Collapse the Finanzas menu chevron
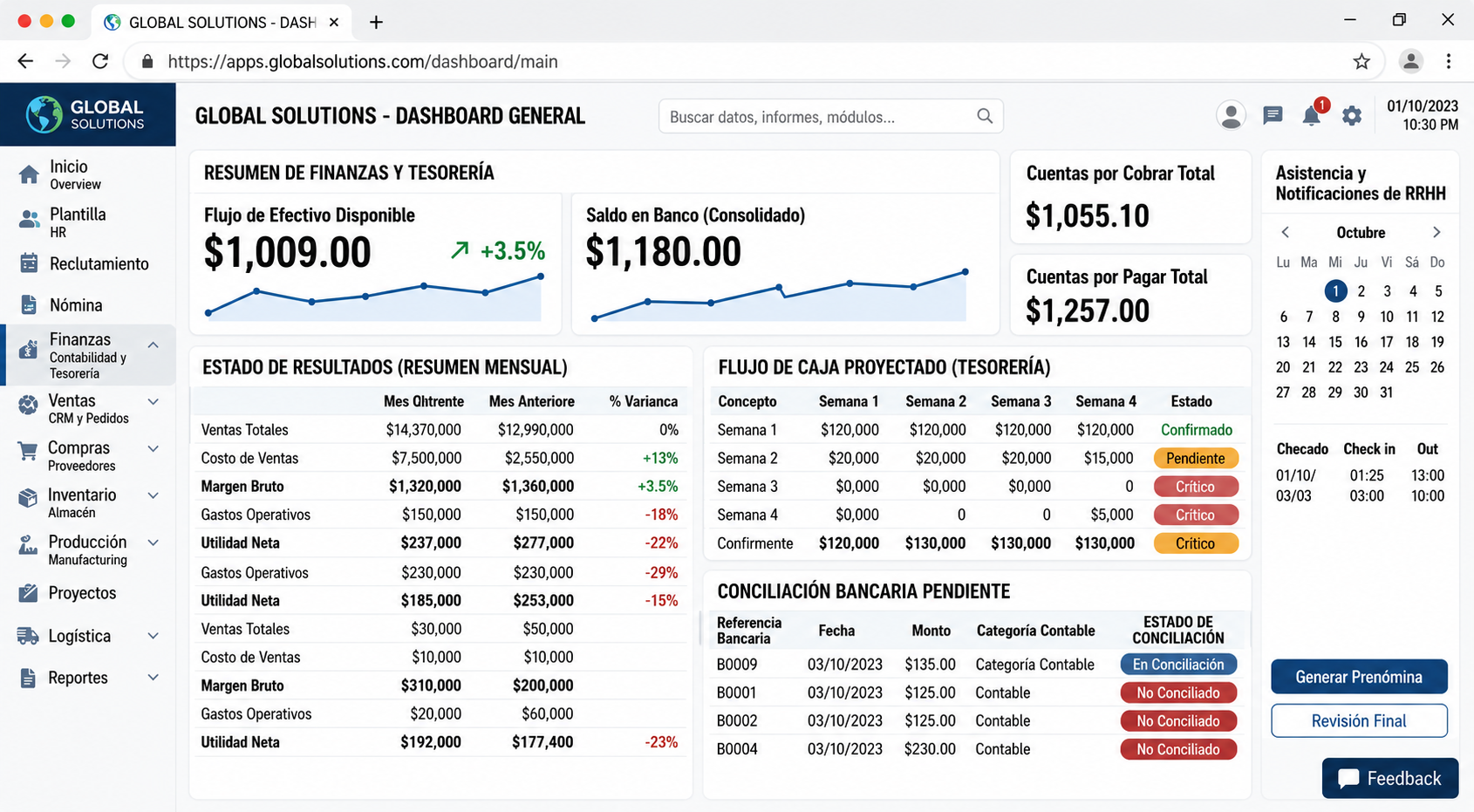The image size is (1474, 812). pyautogui.click(x=153, y=345)
